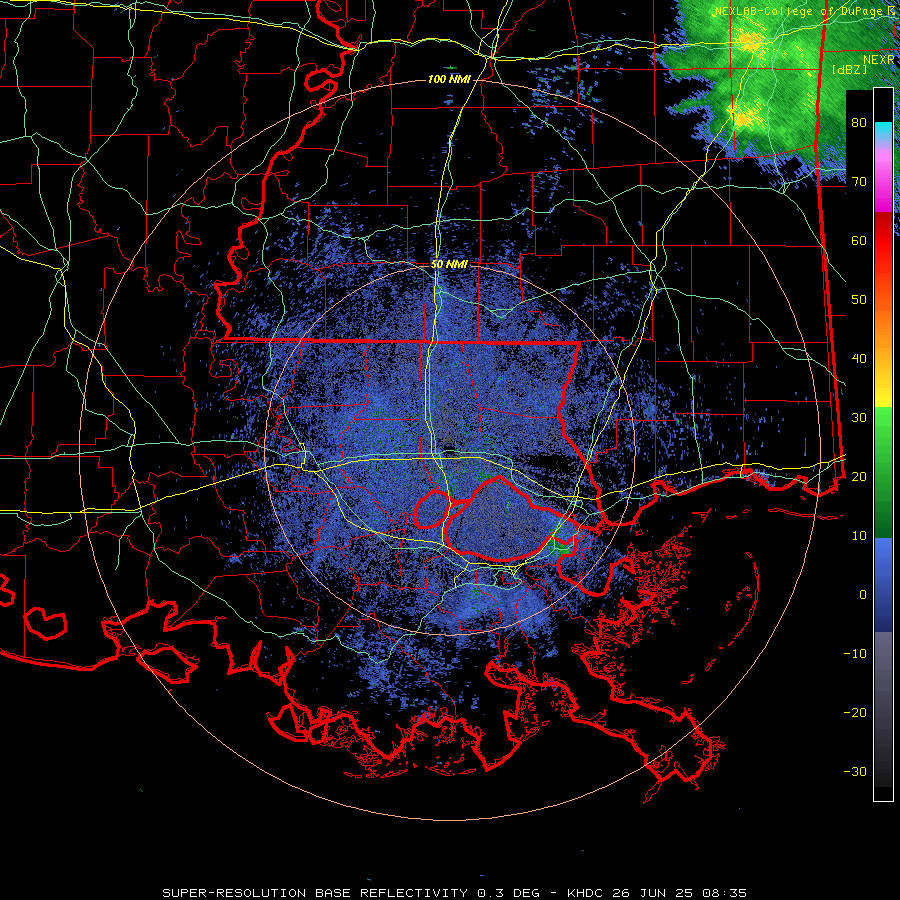Click the -10 value on the dBZ scale

(855, 654)
